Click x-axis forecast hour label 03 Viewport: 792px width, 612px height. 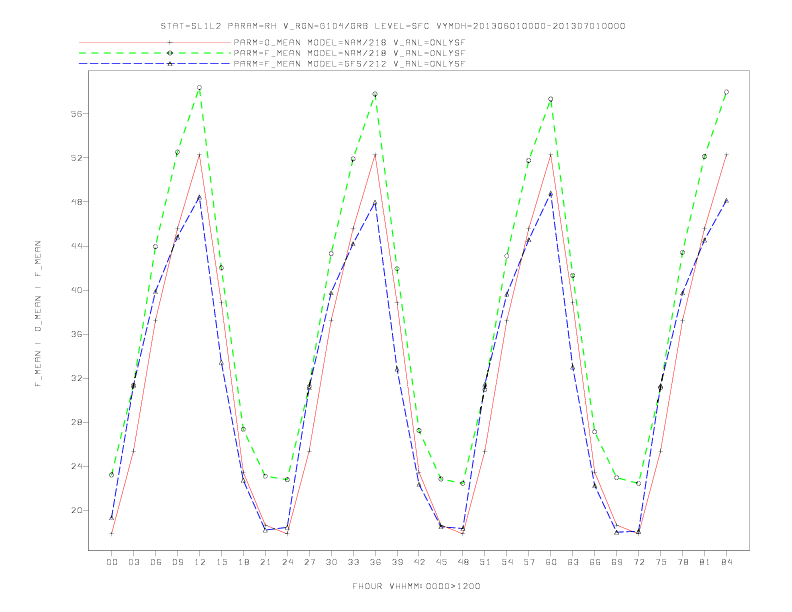click(x=133, y=562)
